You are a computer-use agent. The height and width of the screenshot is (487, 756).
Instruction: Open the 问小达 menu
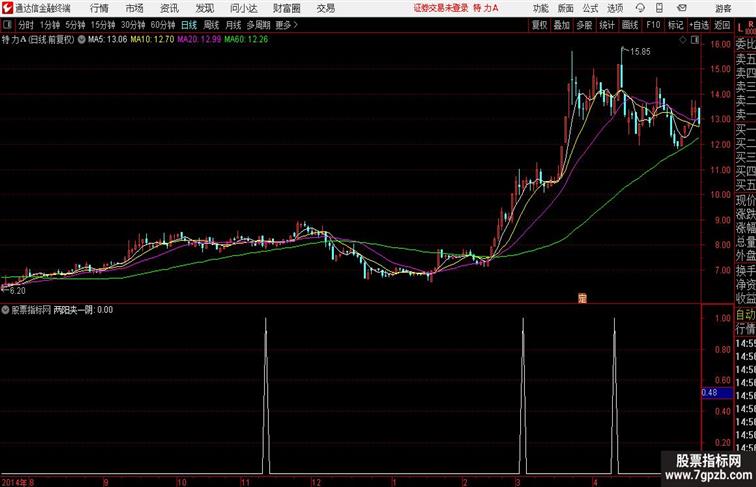click(243, 8)
